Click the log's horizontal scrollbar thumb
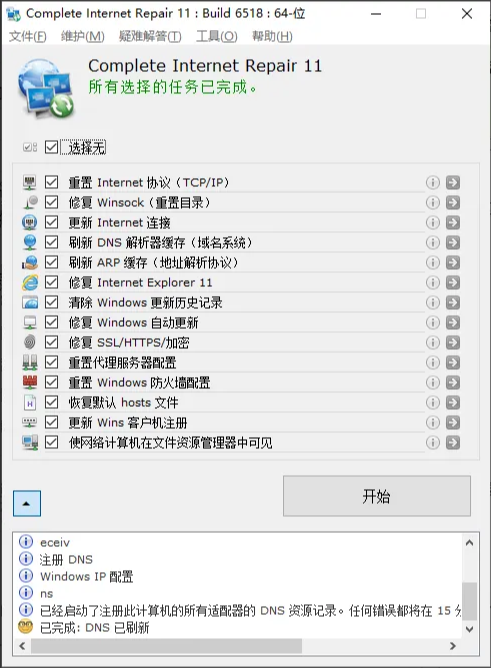The image size is (491, 668). point(167,646)
